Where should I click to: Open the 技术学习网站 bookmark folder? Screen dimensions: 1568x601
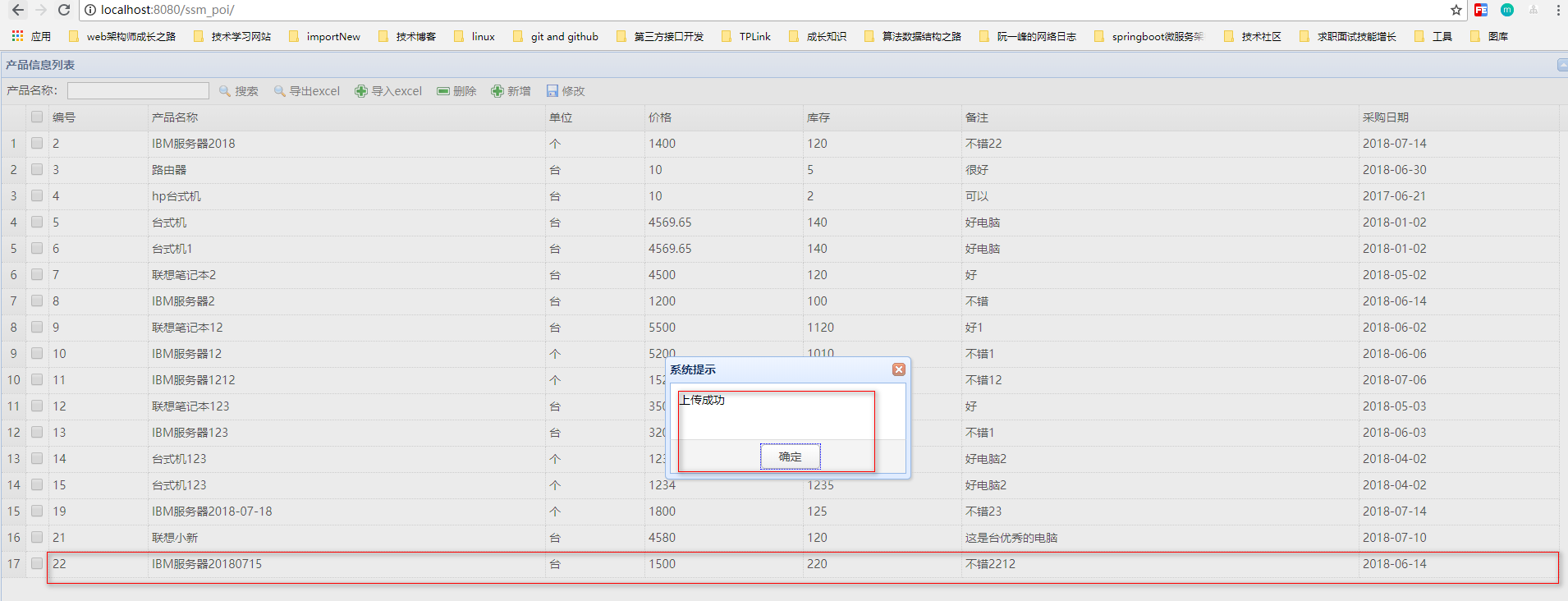(232, 36)
